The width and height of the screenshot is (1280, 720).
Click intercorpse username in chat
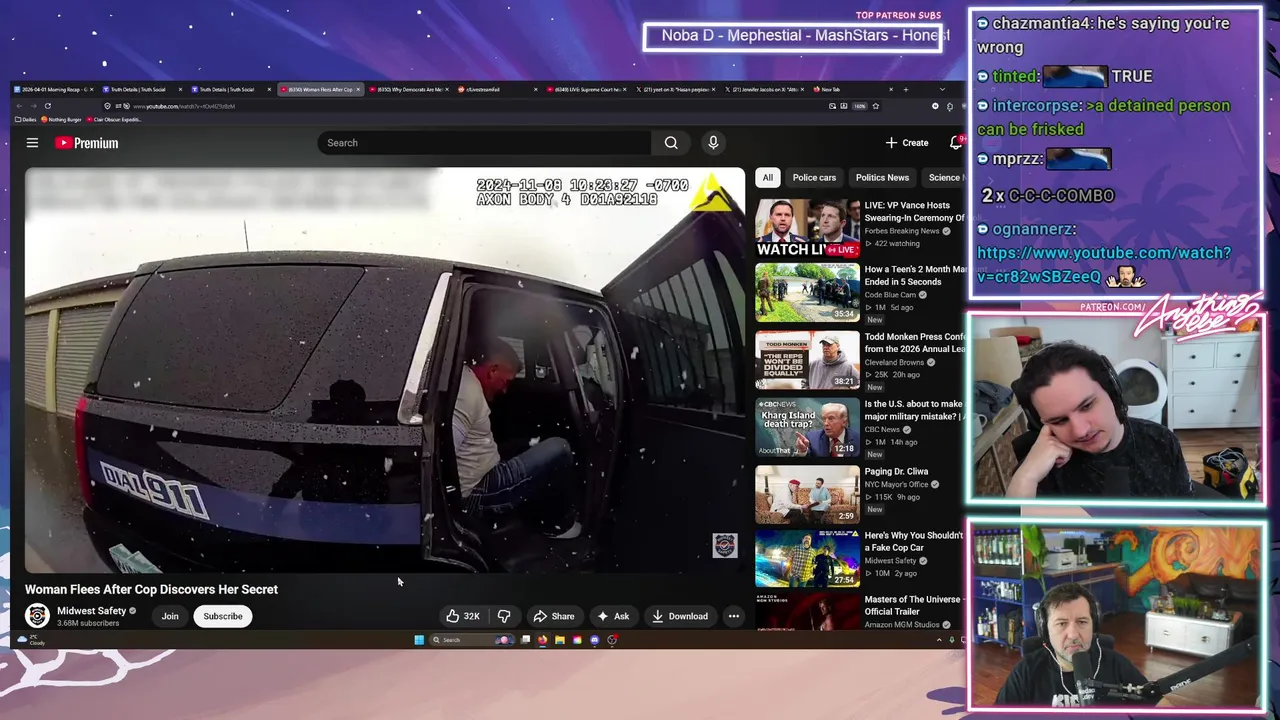tap(1036, 105)
